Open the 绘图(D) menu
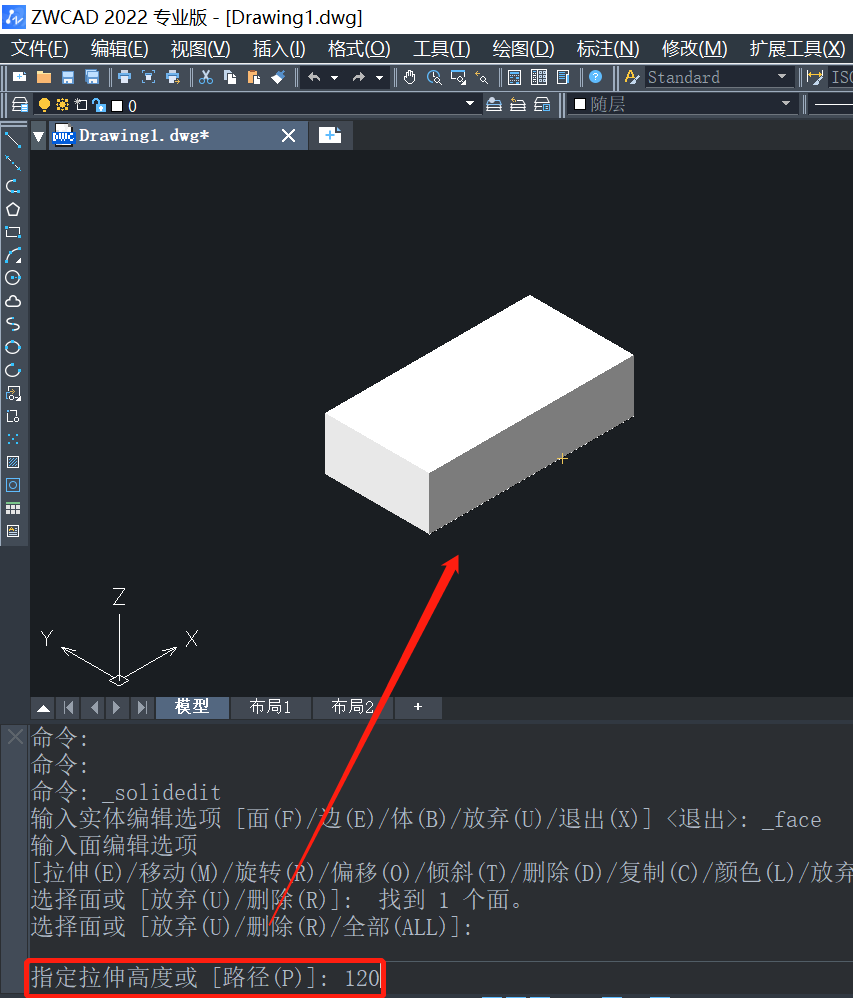The height and width of the screenshot is (998, 853). coord(523,49)
